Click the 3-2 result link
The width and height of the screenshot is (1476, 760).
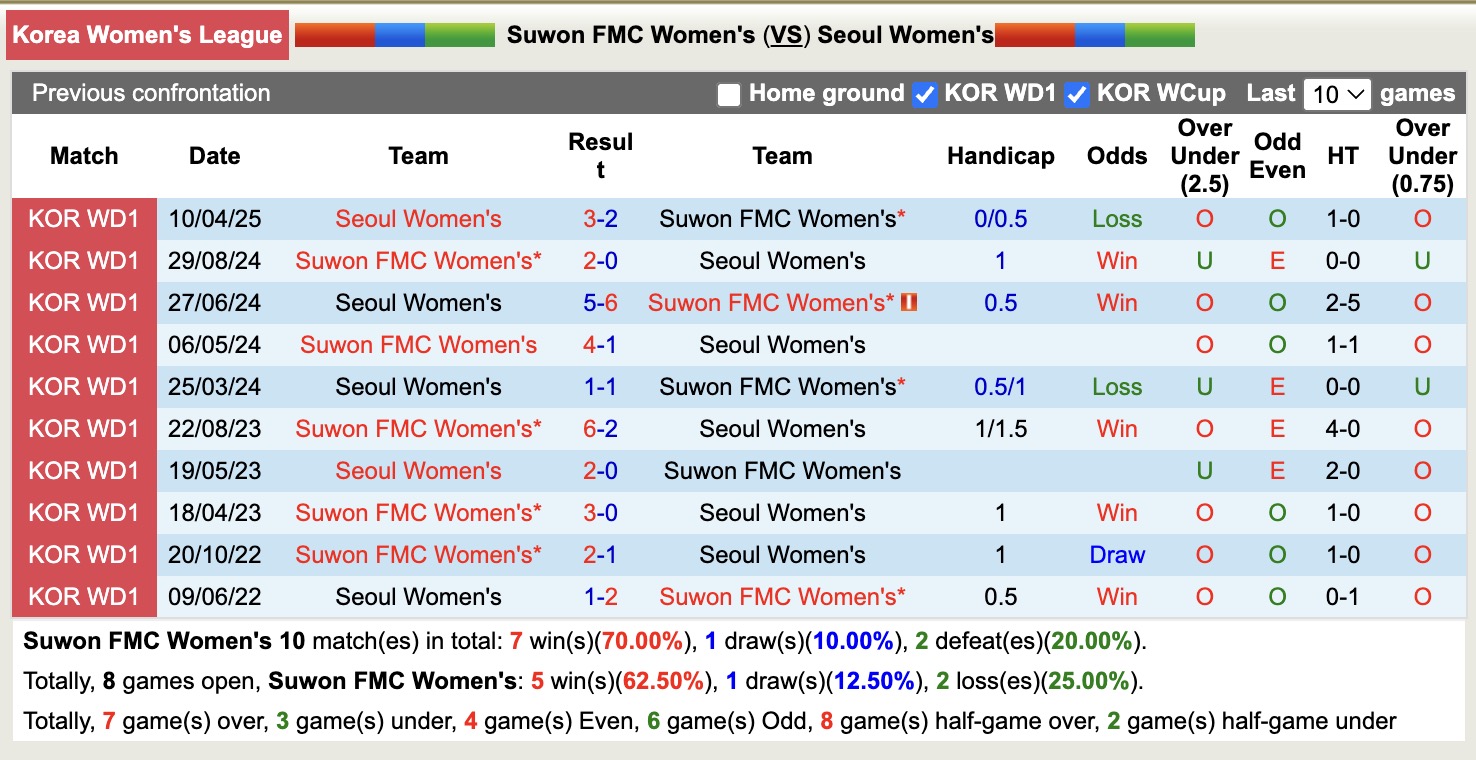coord(600,218)
